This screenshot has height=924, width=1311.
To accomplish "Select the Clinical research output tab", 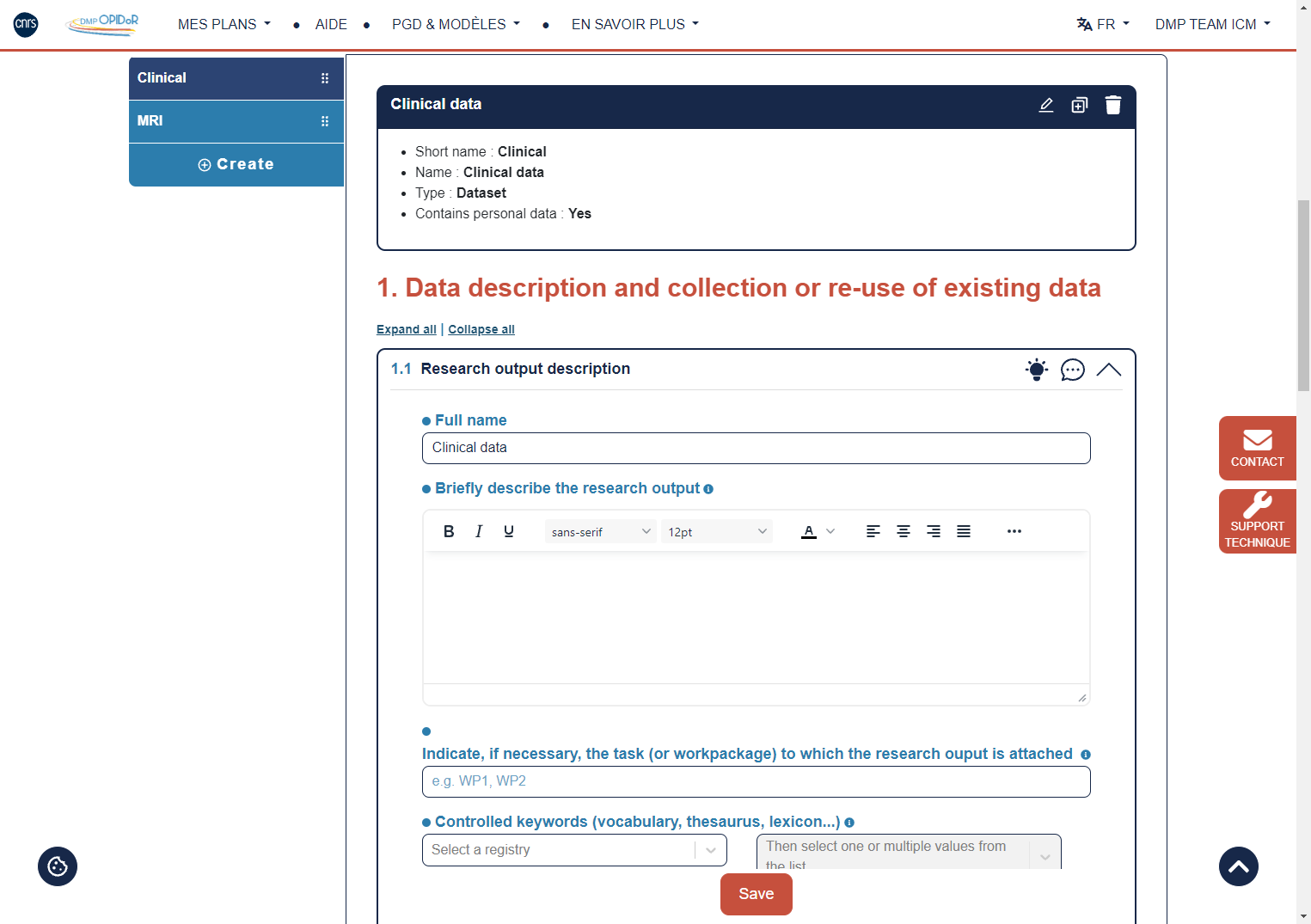I will (x=236, y=78).
